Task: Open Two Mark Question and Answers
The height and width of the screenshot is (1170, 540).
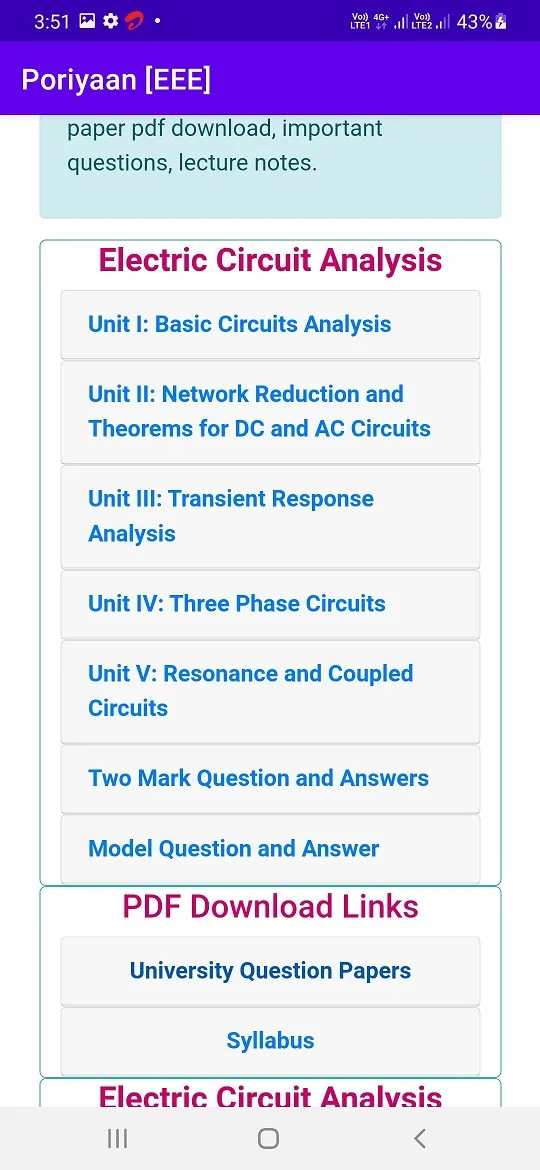Action: coord(270,778)
